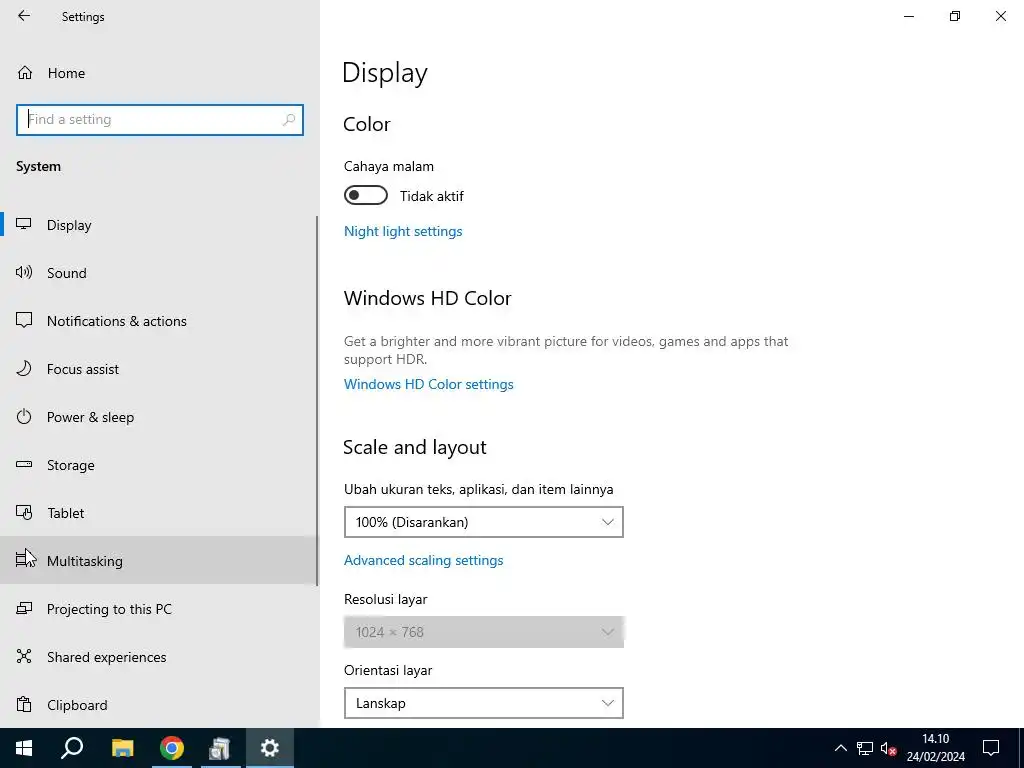Open taskbar search magnifier
Screen dimensions: 1024x768
tap(72, 748)
